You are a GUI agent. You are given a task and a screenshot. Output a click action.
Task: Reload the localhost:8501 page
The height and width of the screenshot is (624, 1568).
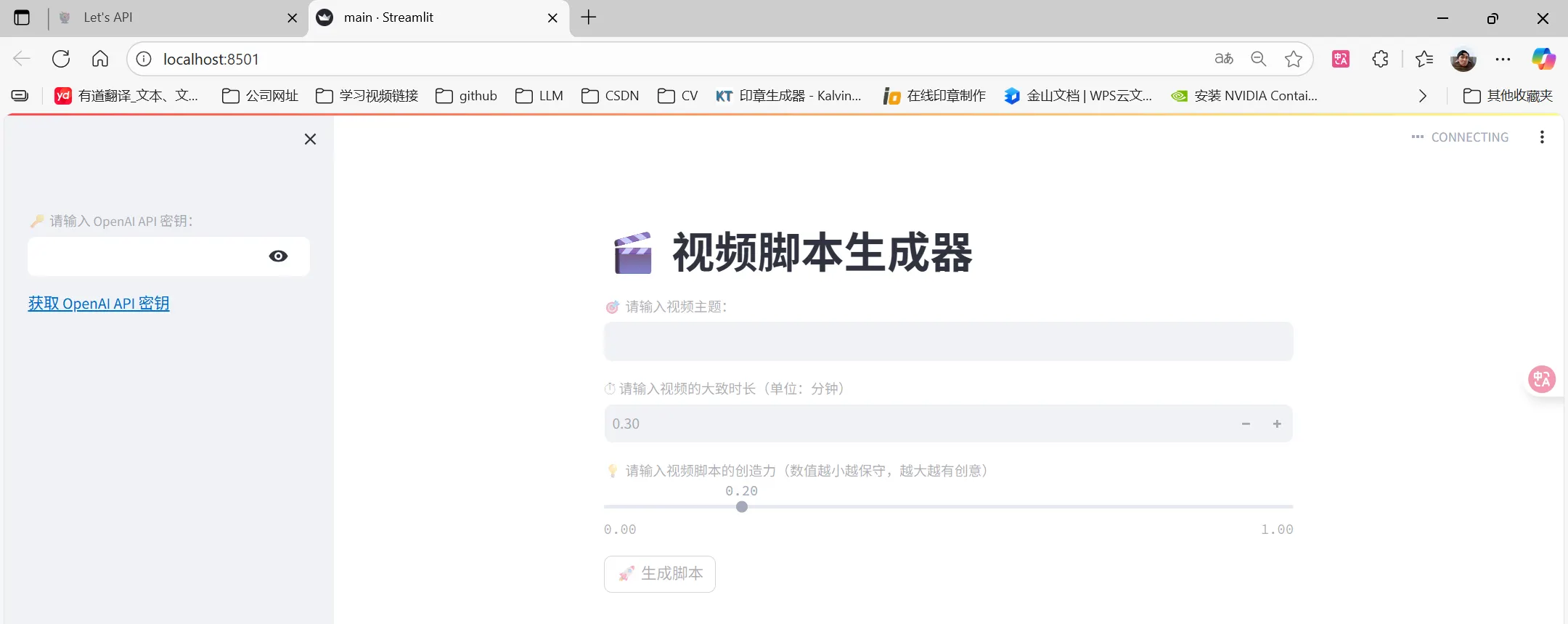[61, 59]
